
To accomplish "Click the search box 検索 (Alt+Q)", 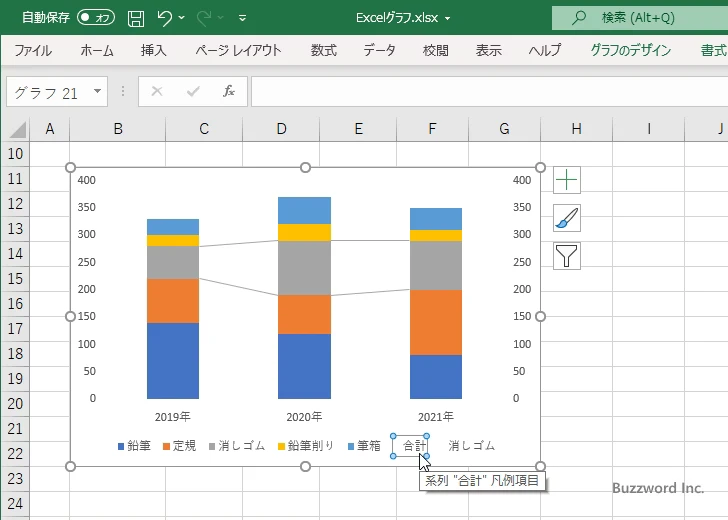I will click(x=640, y=18).
